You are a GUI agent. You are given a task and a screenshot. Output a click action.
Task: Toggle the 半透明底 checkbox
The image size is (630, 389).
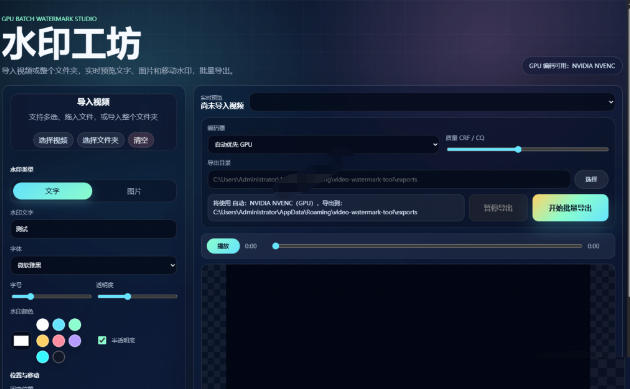pos(102,340)
